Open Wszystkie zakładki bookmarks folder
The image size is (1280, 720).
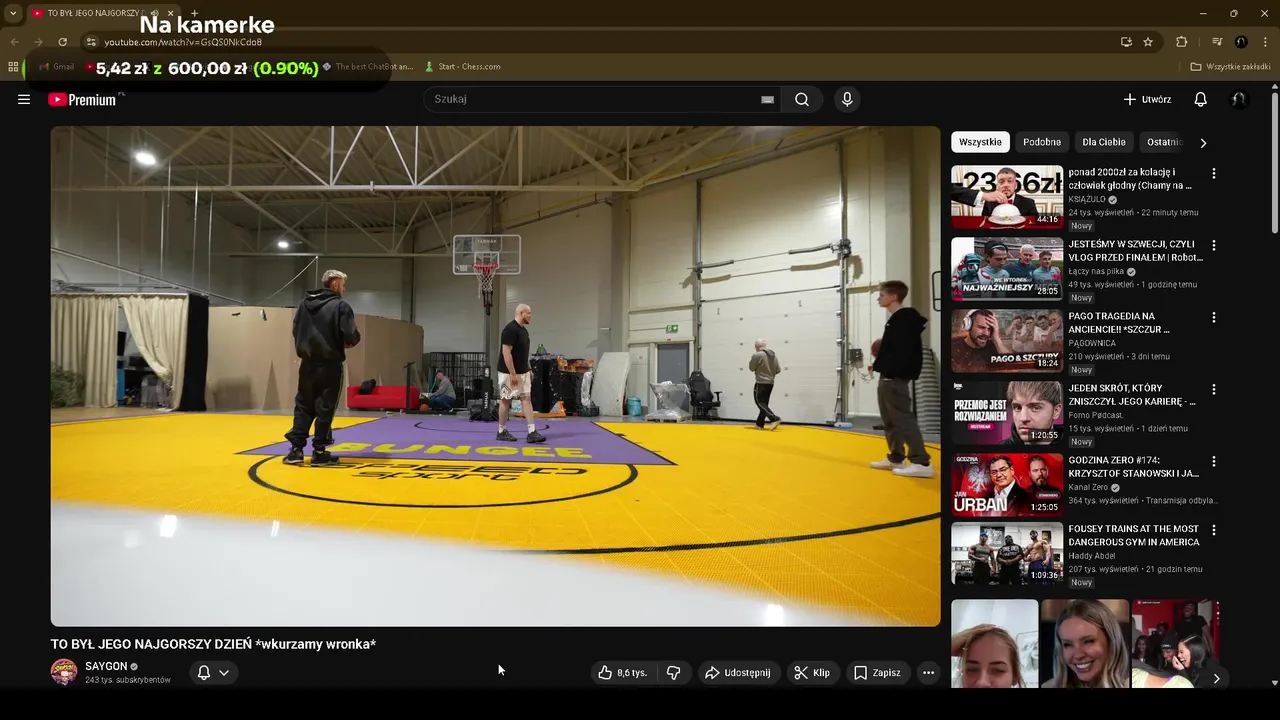pos(1230,67)
